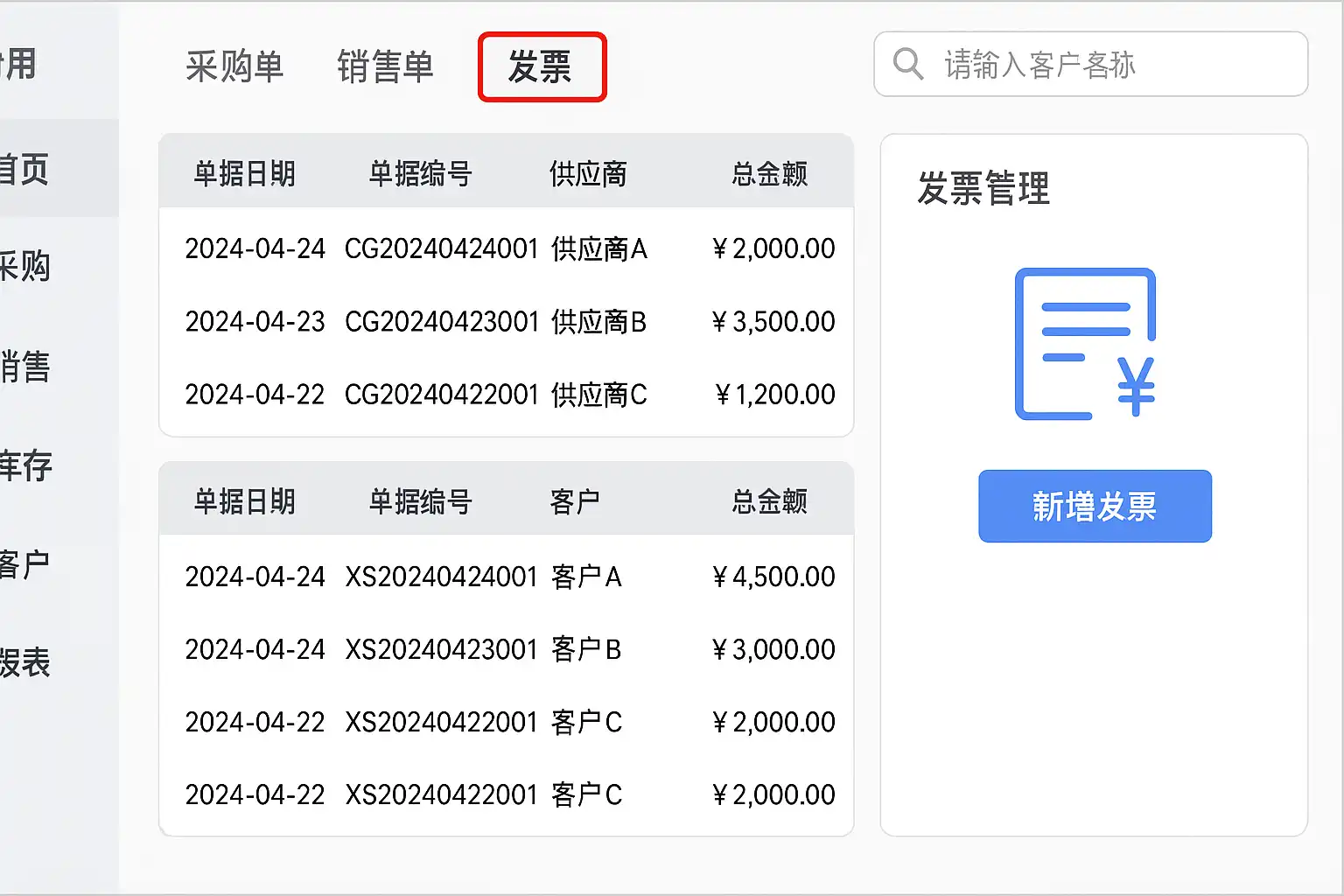The image size is (1344, 896).
Task: Click the search magnifier icon
Action: (x=908, y=64)
